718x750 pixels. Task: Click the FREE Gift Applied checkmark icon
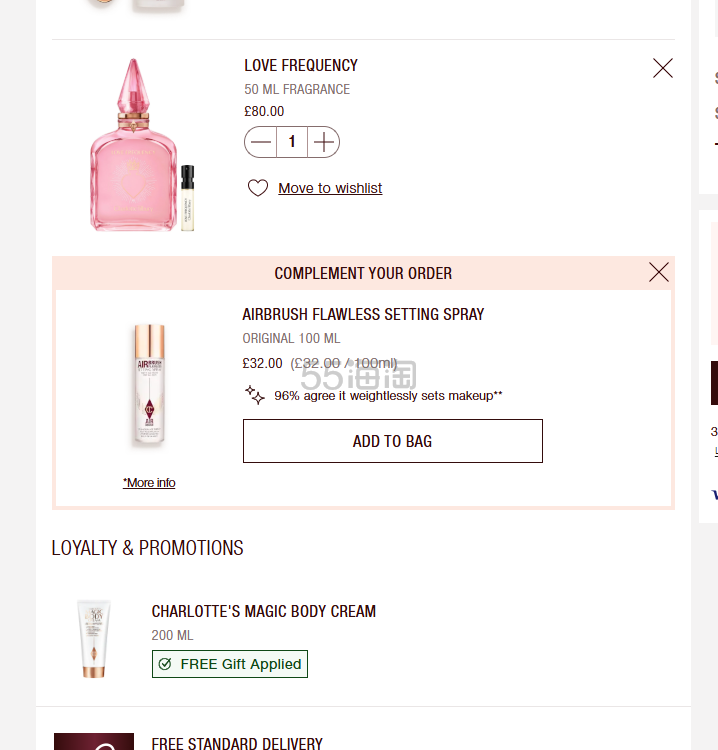click(165, 664)
